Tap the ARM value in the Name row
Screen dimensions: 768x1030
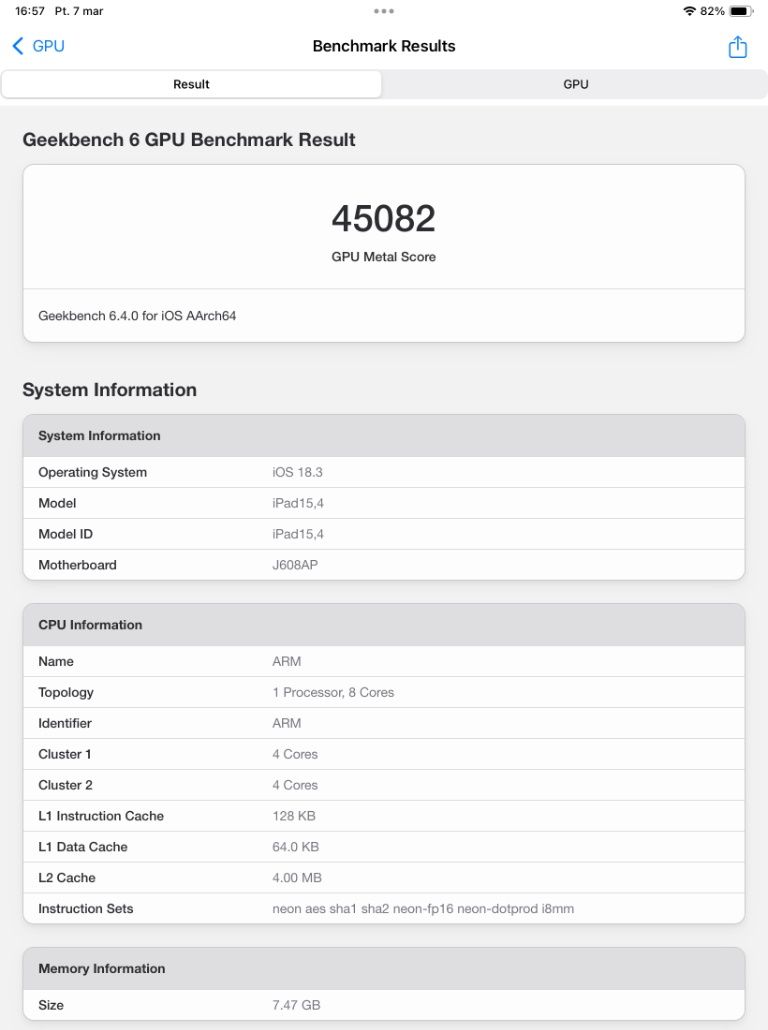tap(286, 661)
